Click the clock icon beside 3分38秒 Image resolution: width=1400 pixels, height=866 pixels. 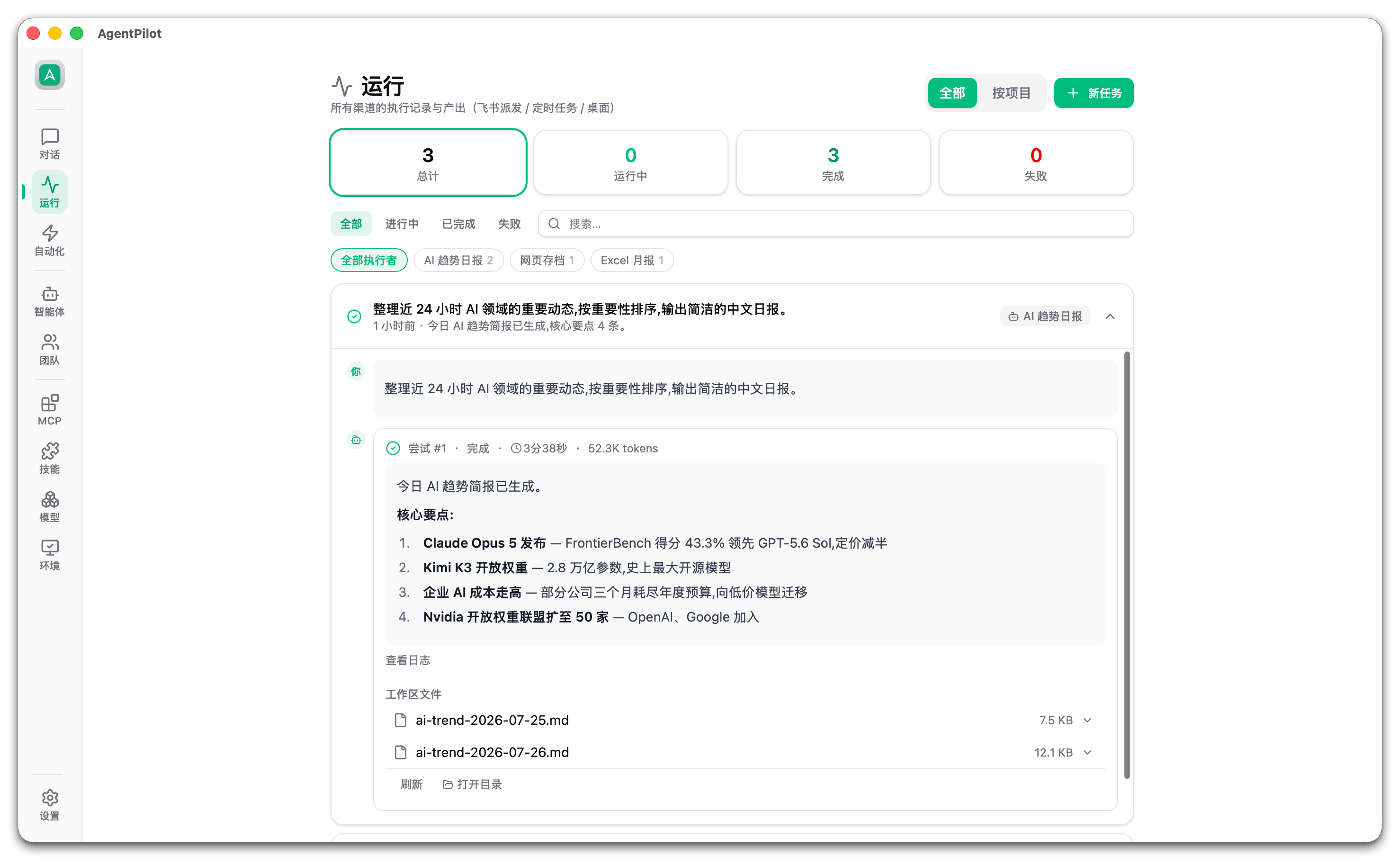pyautogui.click(x=516, y=449)
